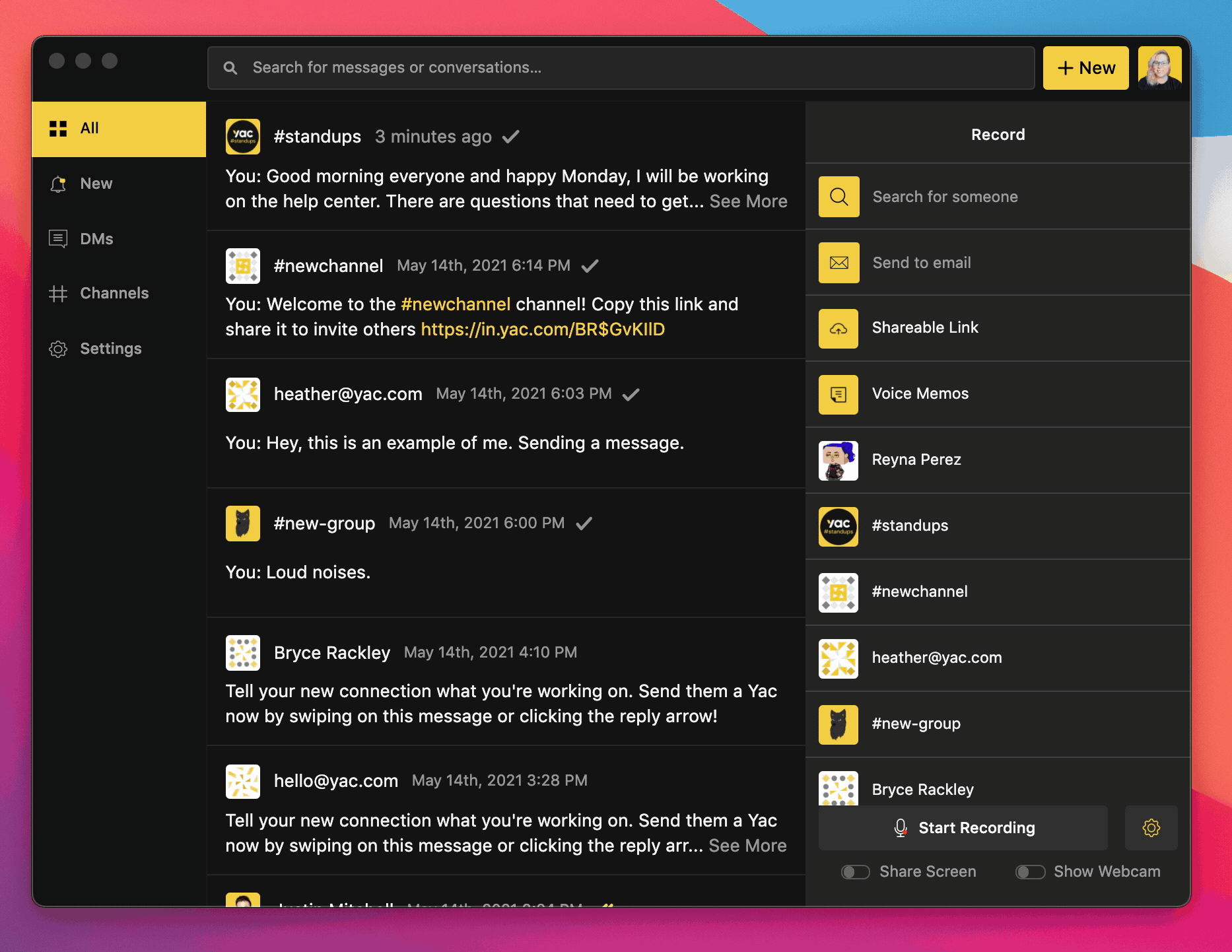This screenshot has height=952, width=1232.
Task: Click the Voice Memos note icon
Action: (838, 395)
